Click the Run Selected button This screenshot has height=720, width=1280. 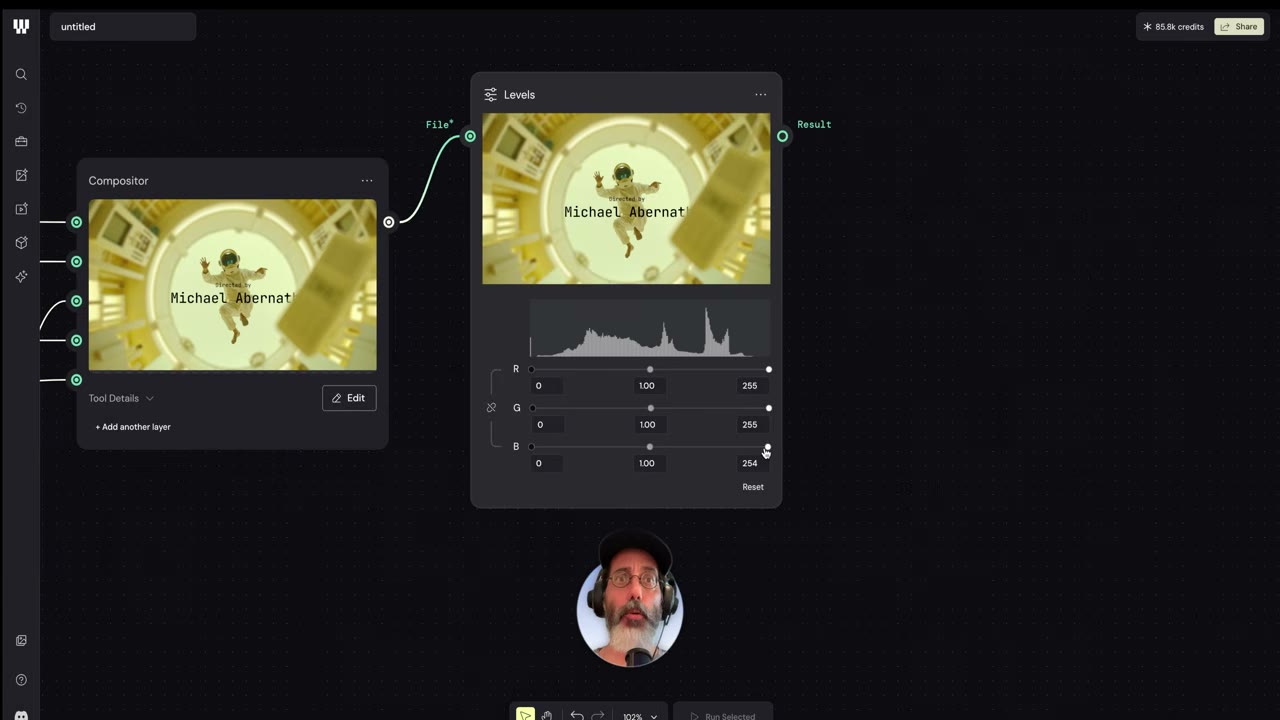coord(723,714)
